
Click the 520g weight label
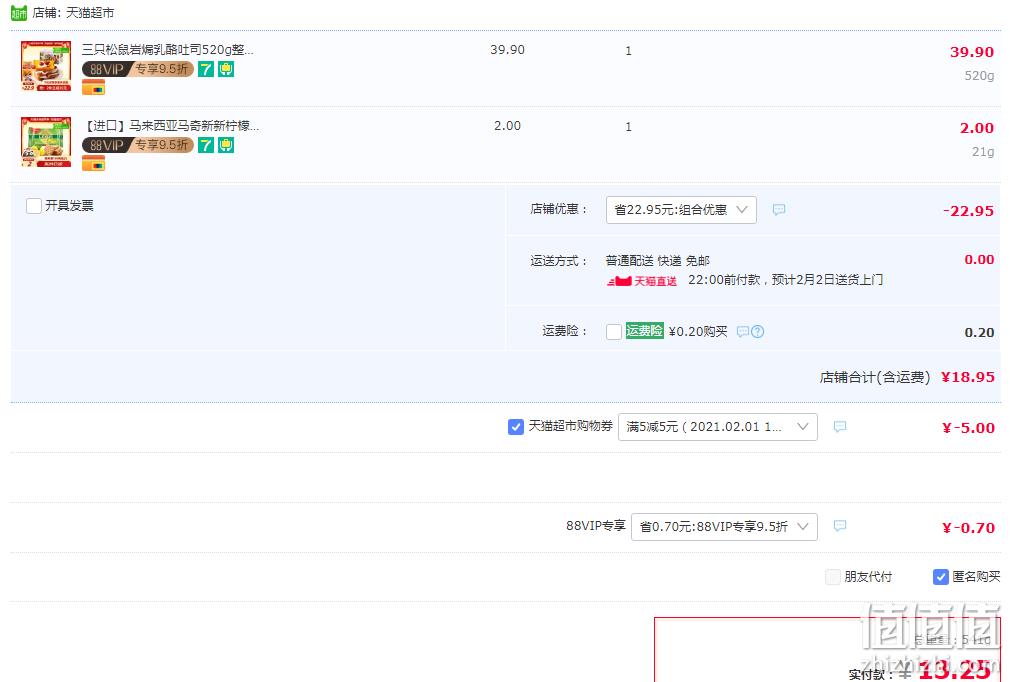[x=979, y=75]
